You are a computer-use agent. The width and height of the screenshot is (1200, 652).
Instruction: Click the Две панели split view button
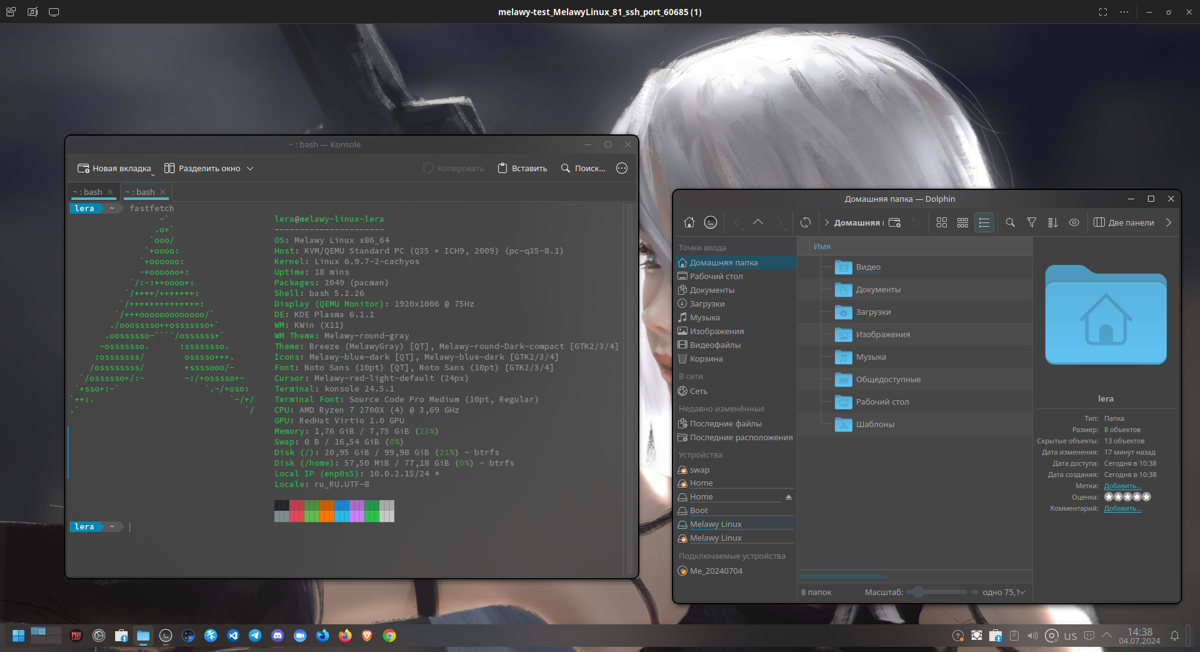click(x=1123, y=223)
